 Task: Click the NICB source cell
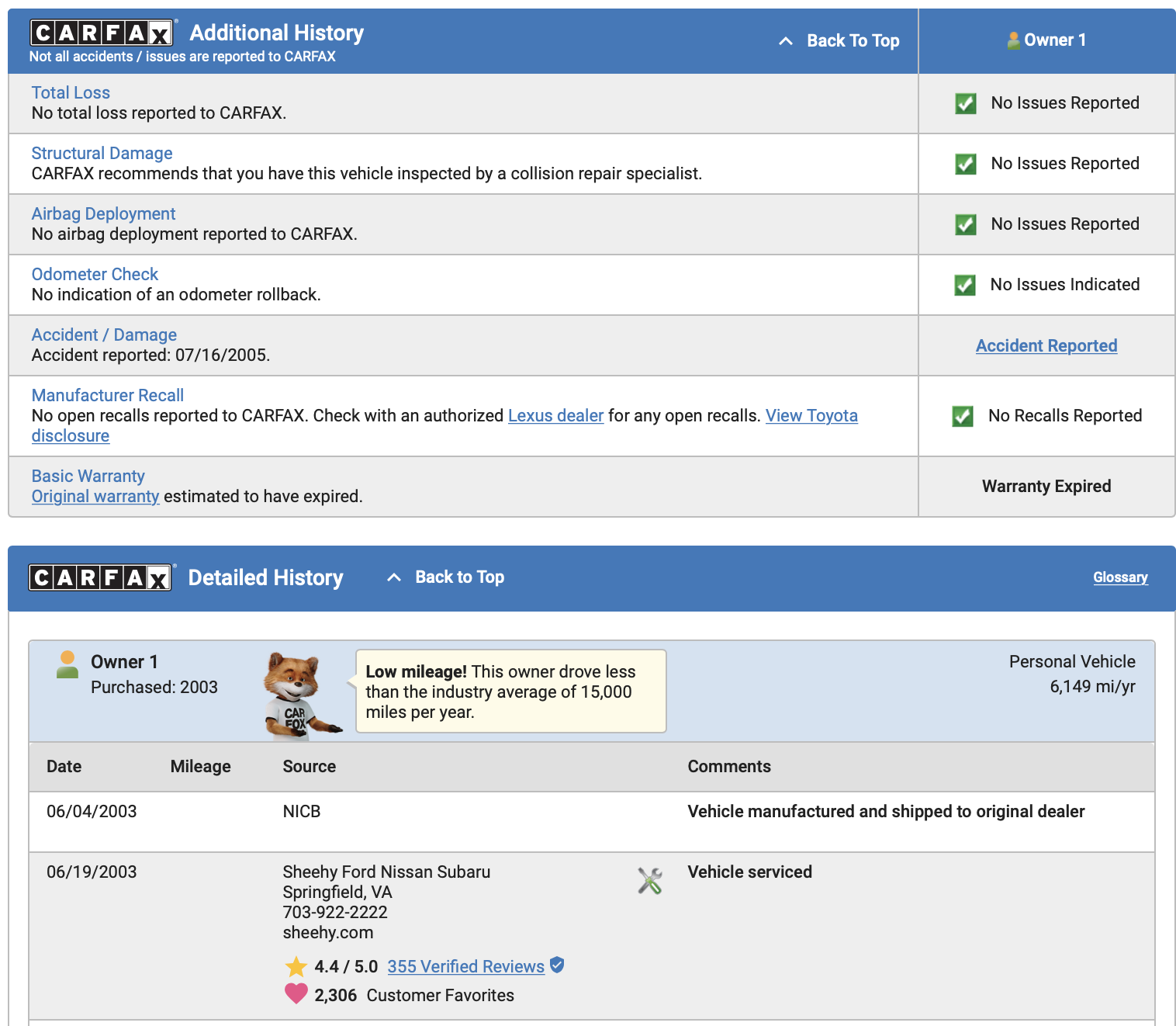tap(302, 811)
